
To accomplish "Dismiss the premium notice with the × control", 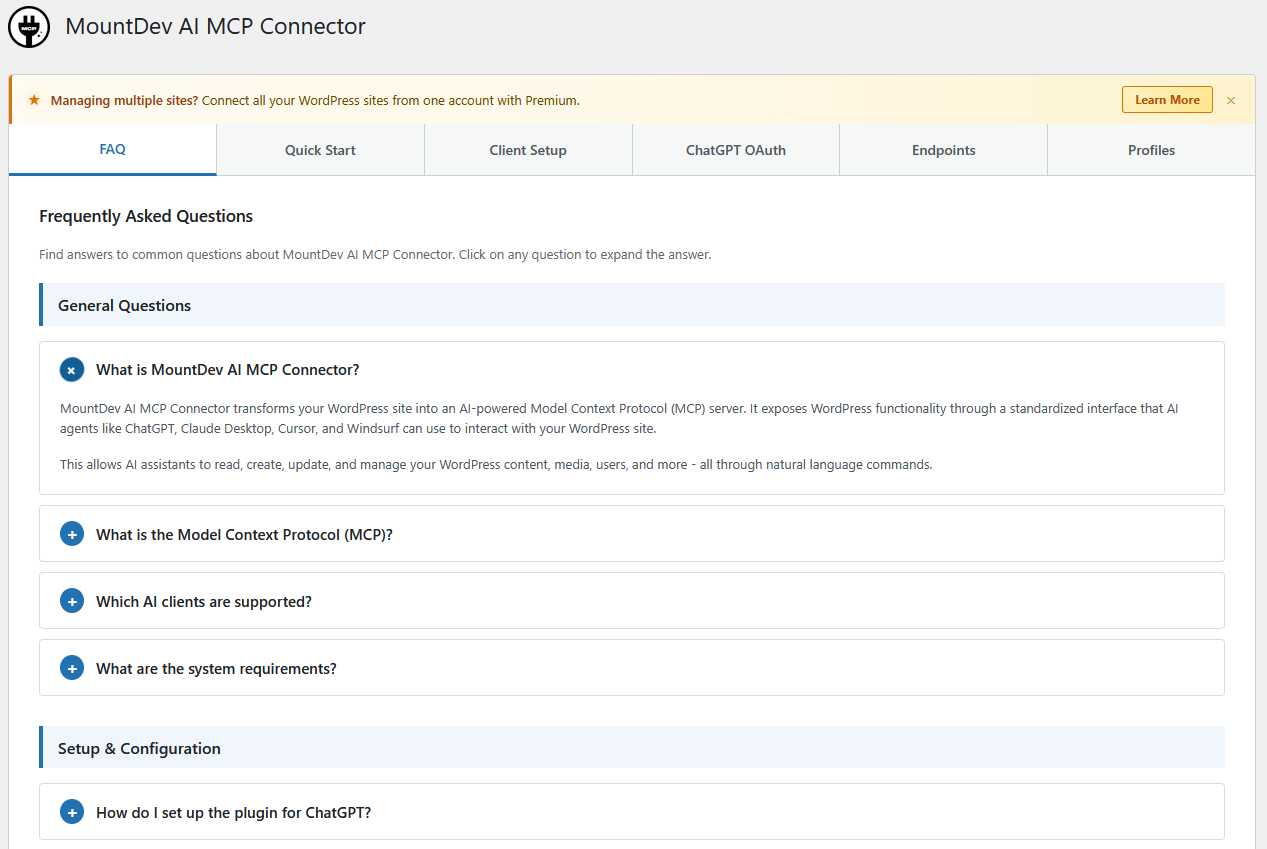I will click(x=1231, y=99).
